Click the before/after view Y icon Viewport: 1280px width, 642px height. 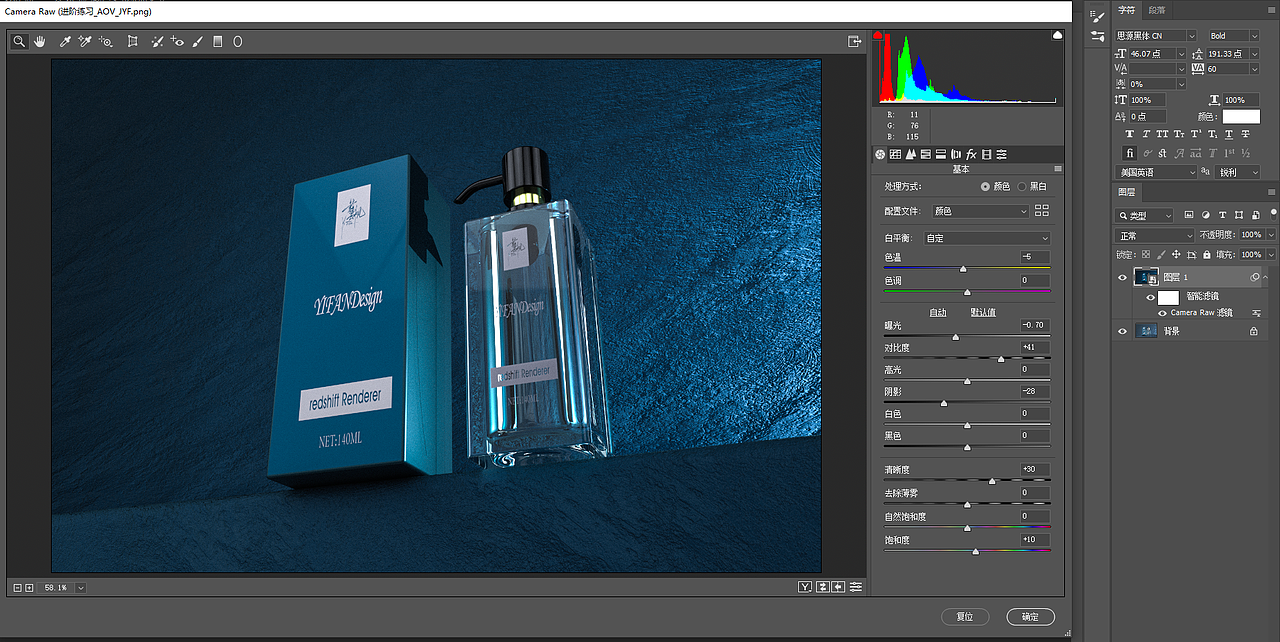[805, 587]
